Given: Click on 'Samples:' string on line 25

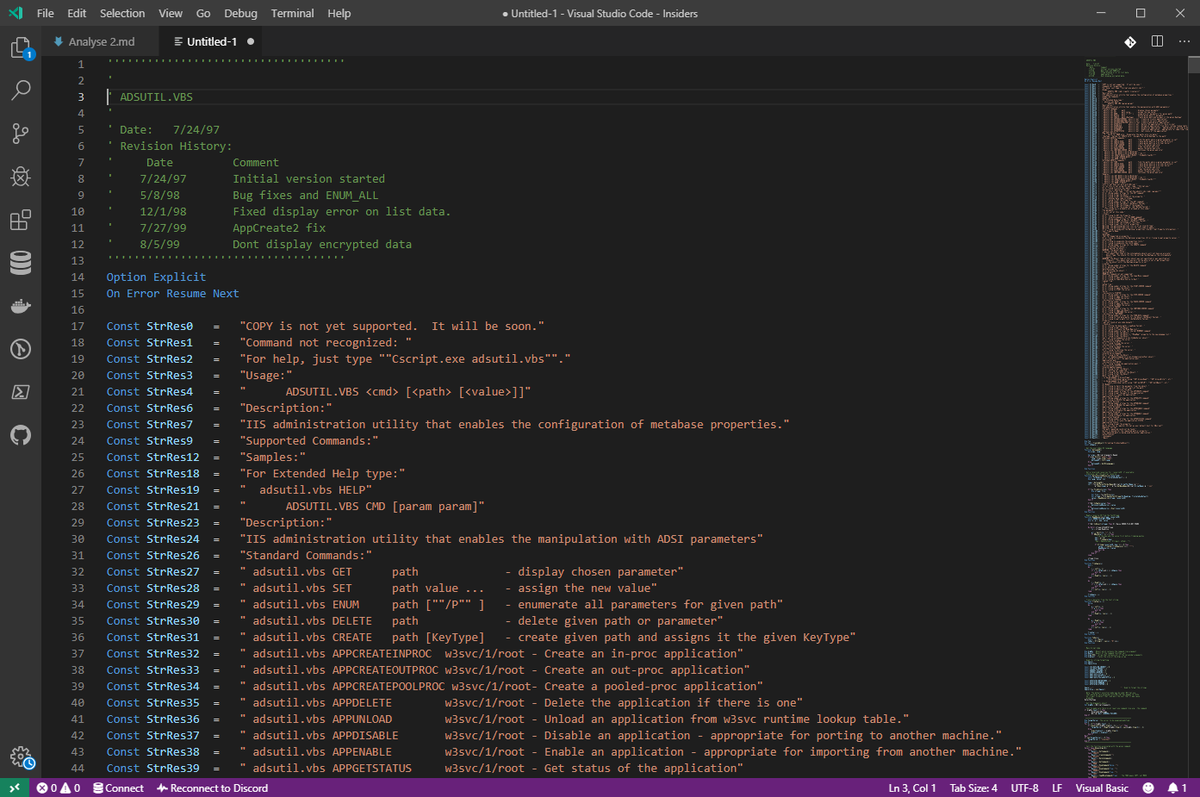Looking at the screenshot, I should [273, 458].
